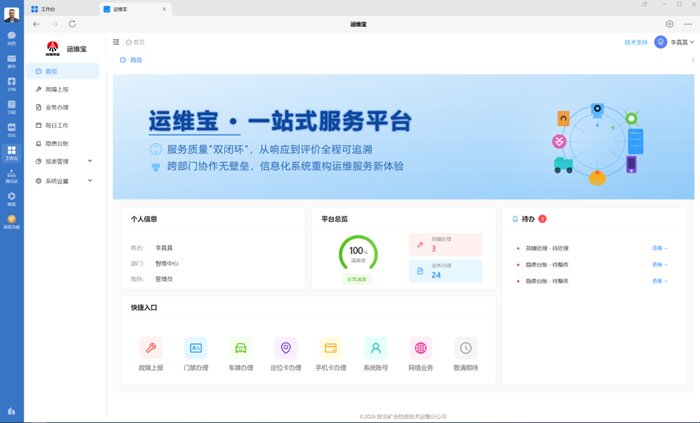Open the 网络业务 globe icon

coord(421,348)
